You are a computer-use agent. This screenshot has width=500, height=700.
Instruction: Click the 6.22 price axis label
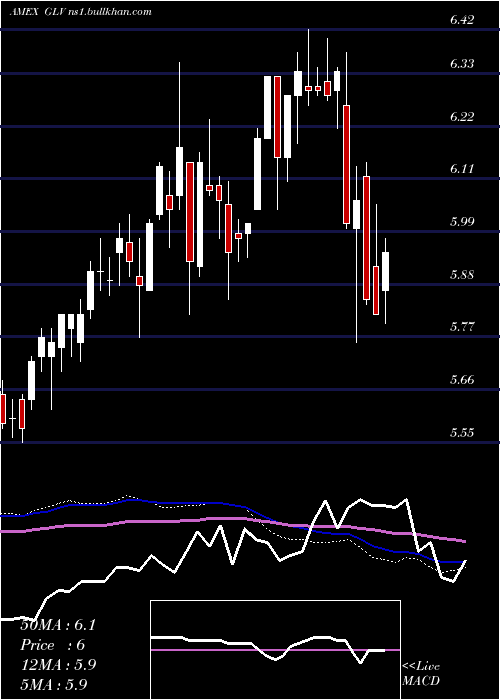462,117
